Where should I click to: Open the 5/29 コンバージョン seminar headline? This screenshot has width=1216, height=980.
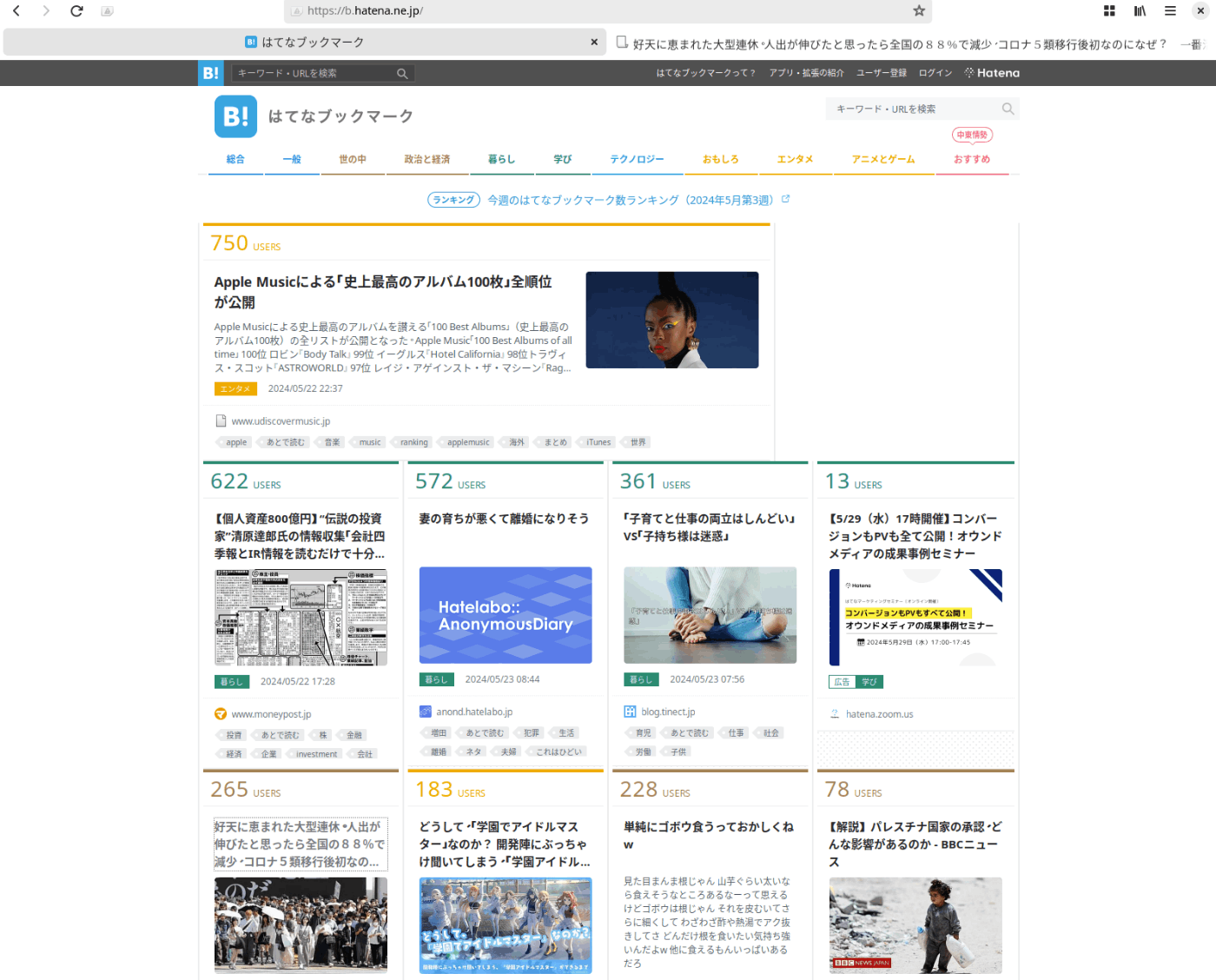click(915, 536)
